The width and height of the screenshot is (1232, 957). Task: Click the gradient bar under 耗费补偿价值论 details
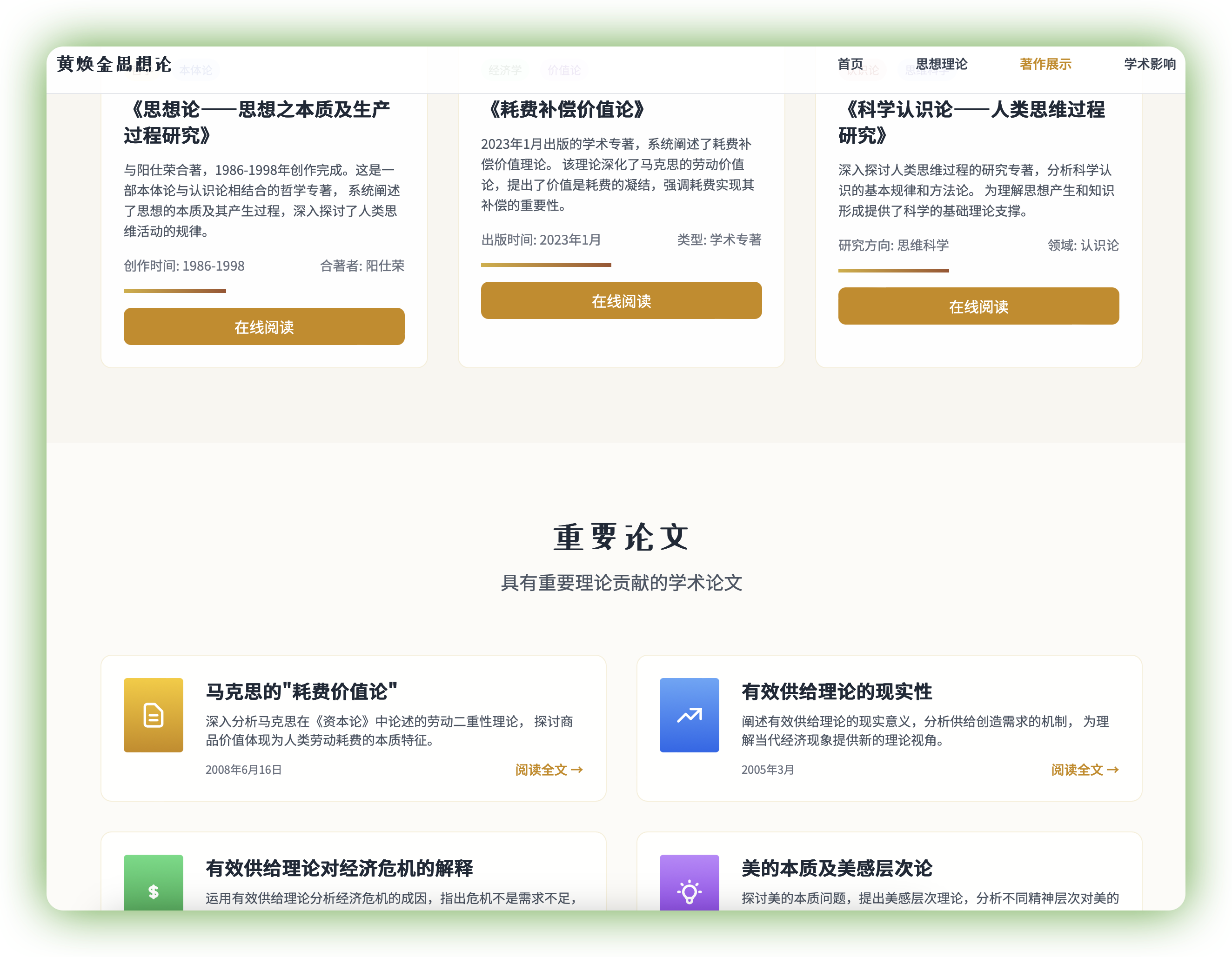(x=545, y=265)
